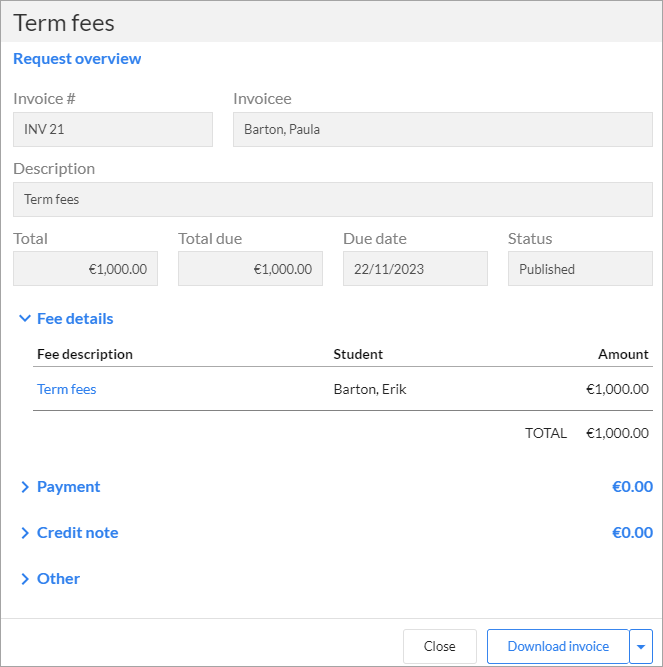The height and width of the screenshot is (667, 663).
Task: Click the Description field
Action: point(333,200)
